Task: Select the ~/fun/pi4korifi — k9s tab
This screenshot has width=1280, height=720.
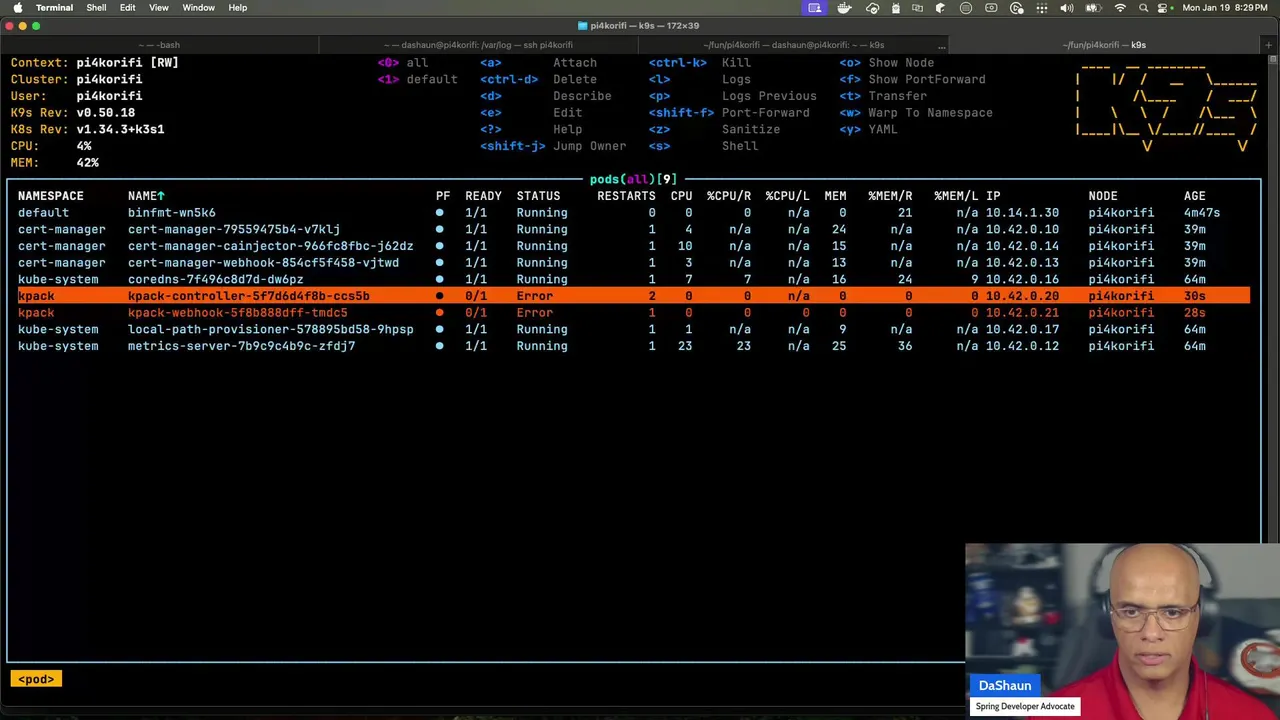Action: 1104,45
